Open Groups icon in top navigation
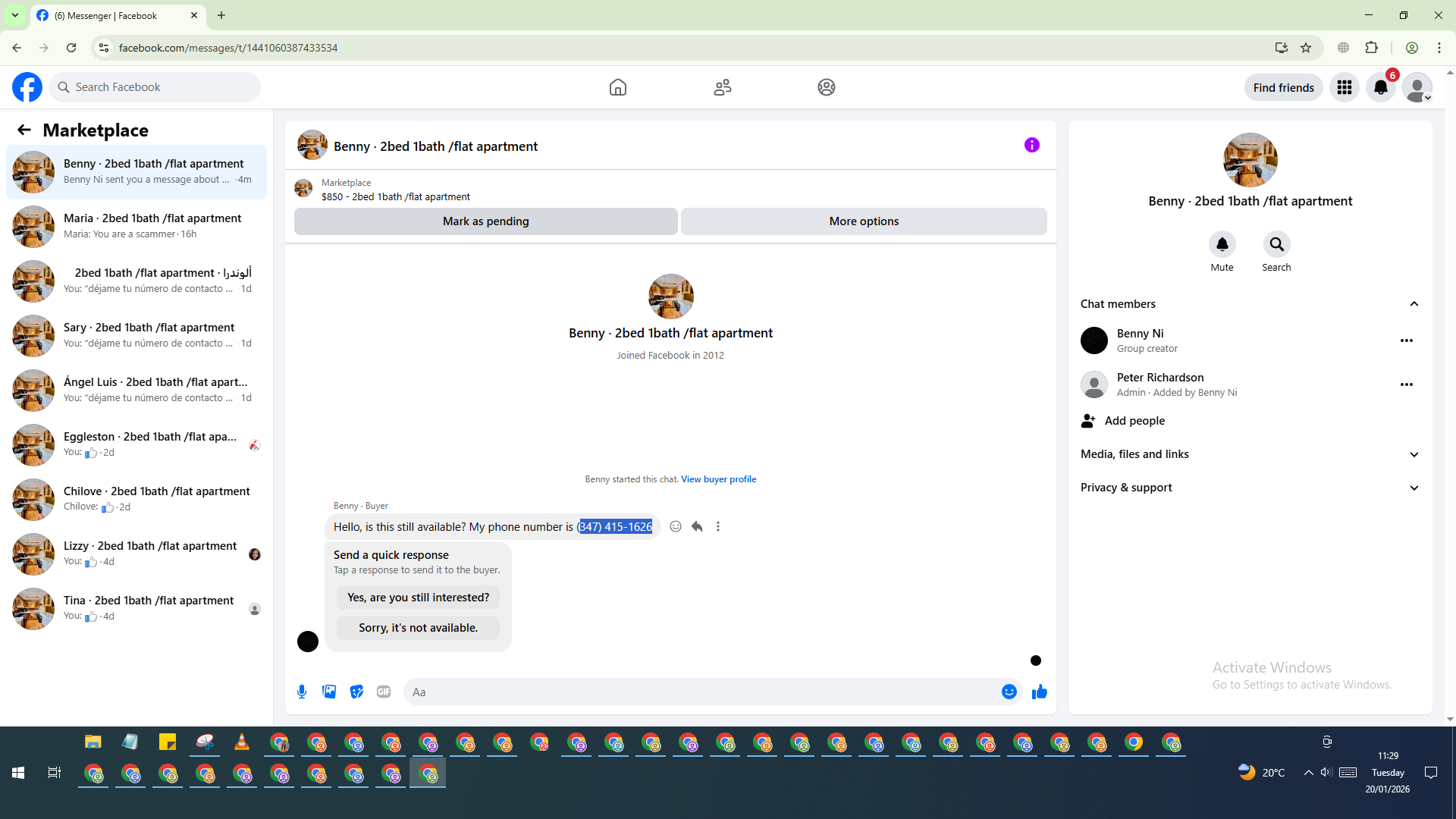 pyautogui.click(x=827, y=87)
